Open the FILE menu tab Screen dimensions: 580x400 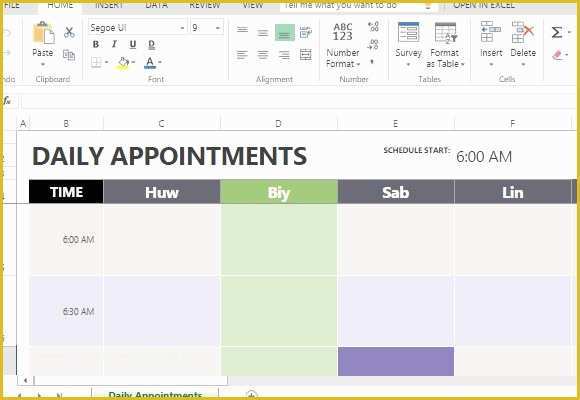12,5
